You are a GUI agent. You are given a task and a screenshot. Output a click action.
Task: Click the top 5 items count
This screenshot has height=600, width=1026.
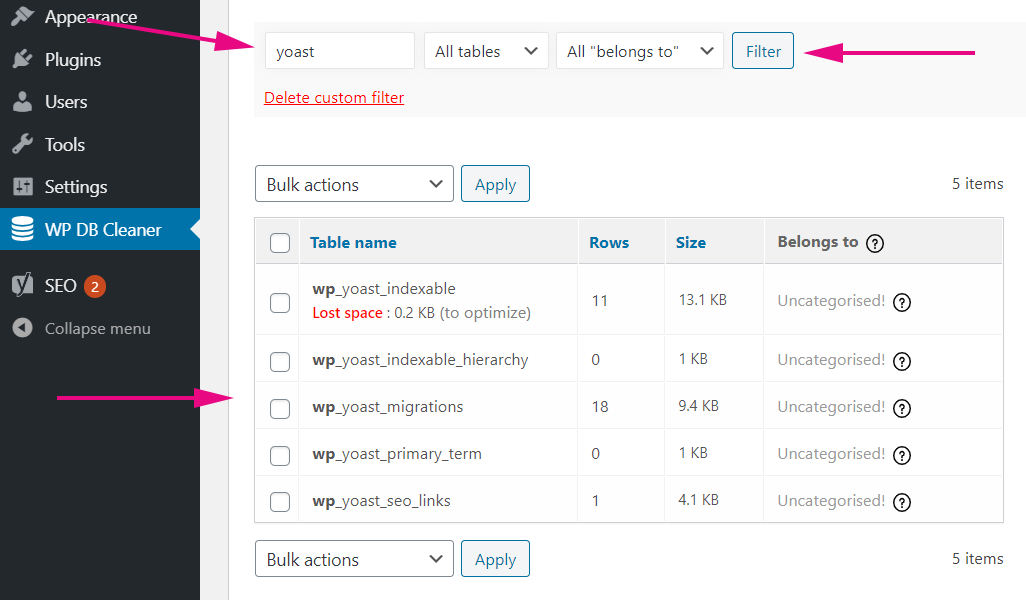click(978, 184)
